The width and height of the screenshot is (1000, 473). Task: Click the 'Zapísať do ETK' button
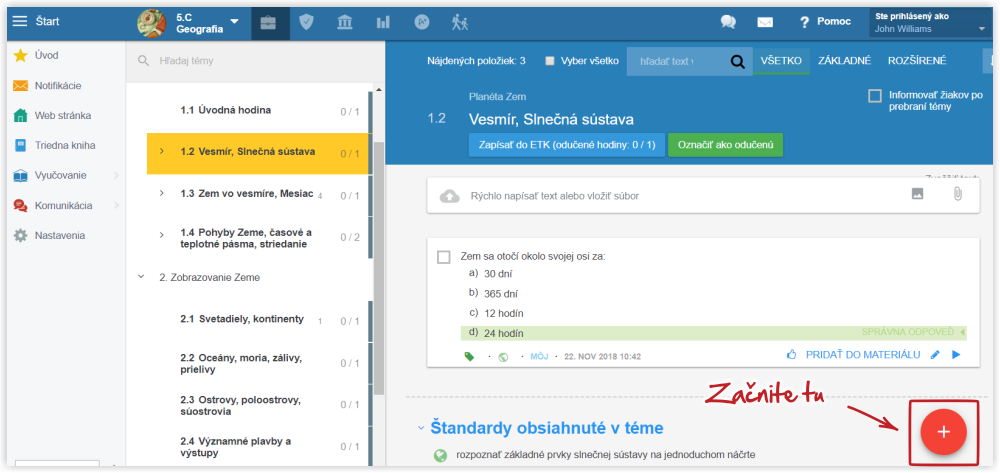564,145
